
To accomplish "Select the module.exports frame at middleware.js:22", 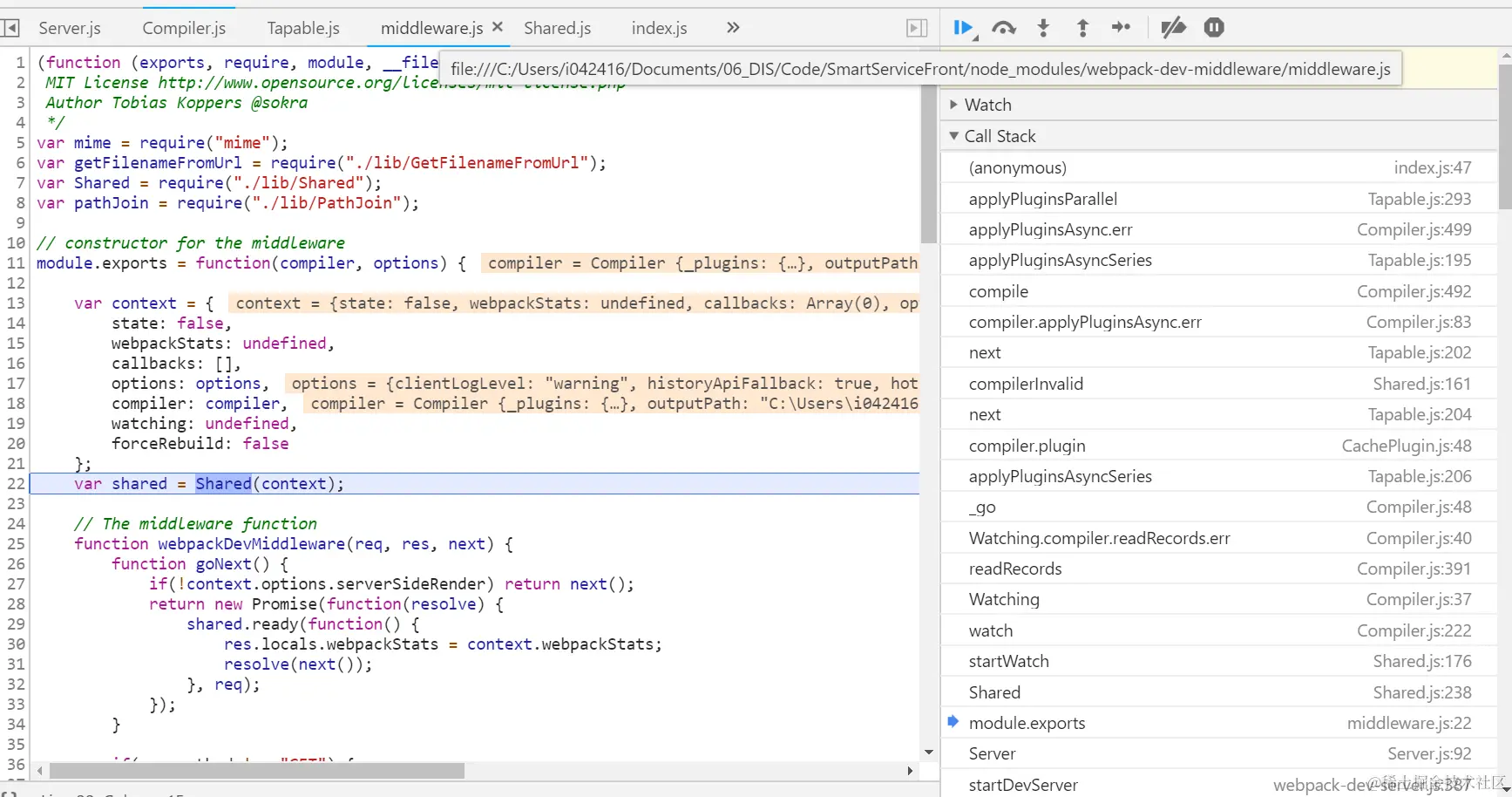I will pos(1219,723).
